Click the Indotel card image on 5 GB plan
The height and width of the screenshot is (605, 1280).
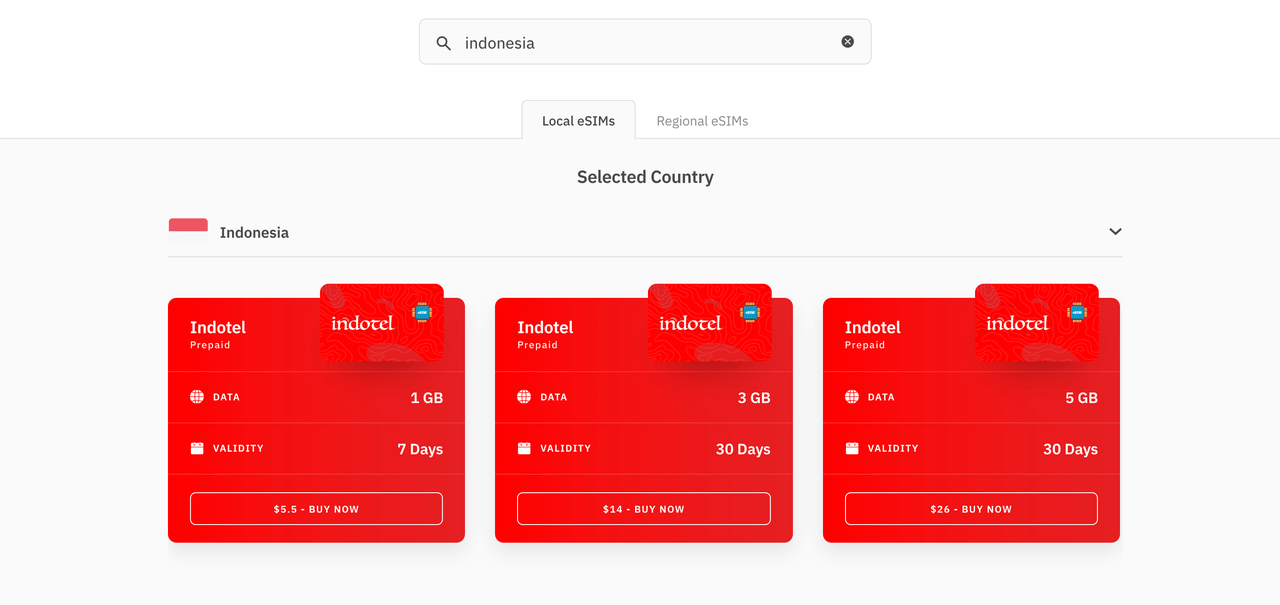(1036, 323)
